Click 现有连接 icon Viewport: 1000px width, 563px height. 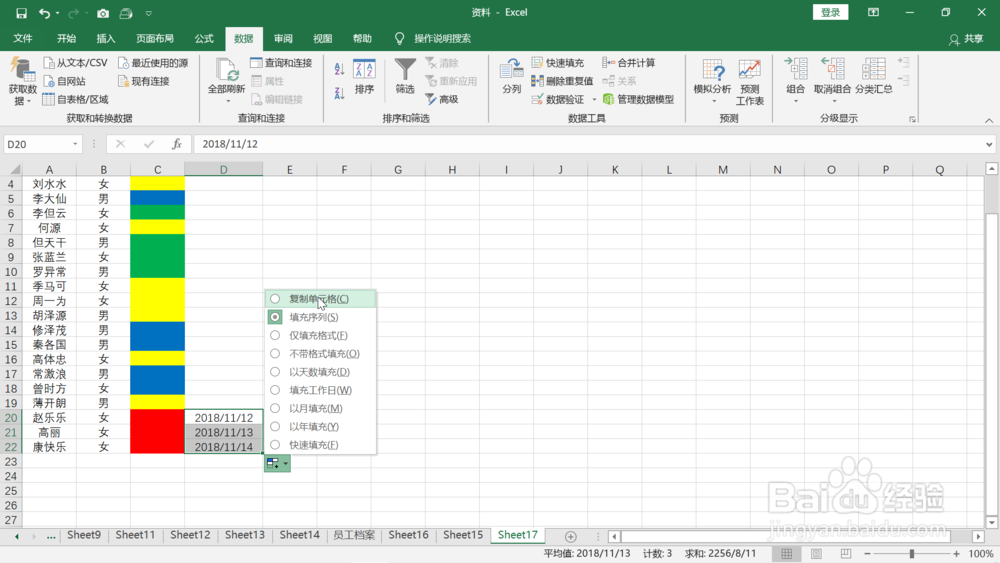[124, 81]
